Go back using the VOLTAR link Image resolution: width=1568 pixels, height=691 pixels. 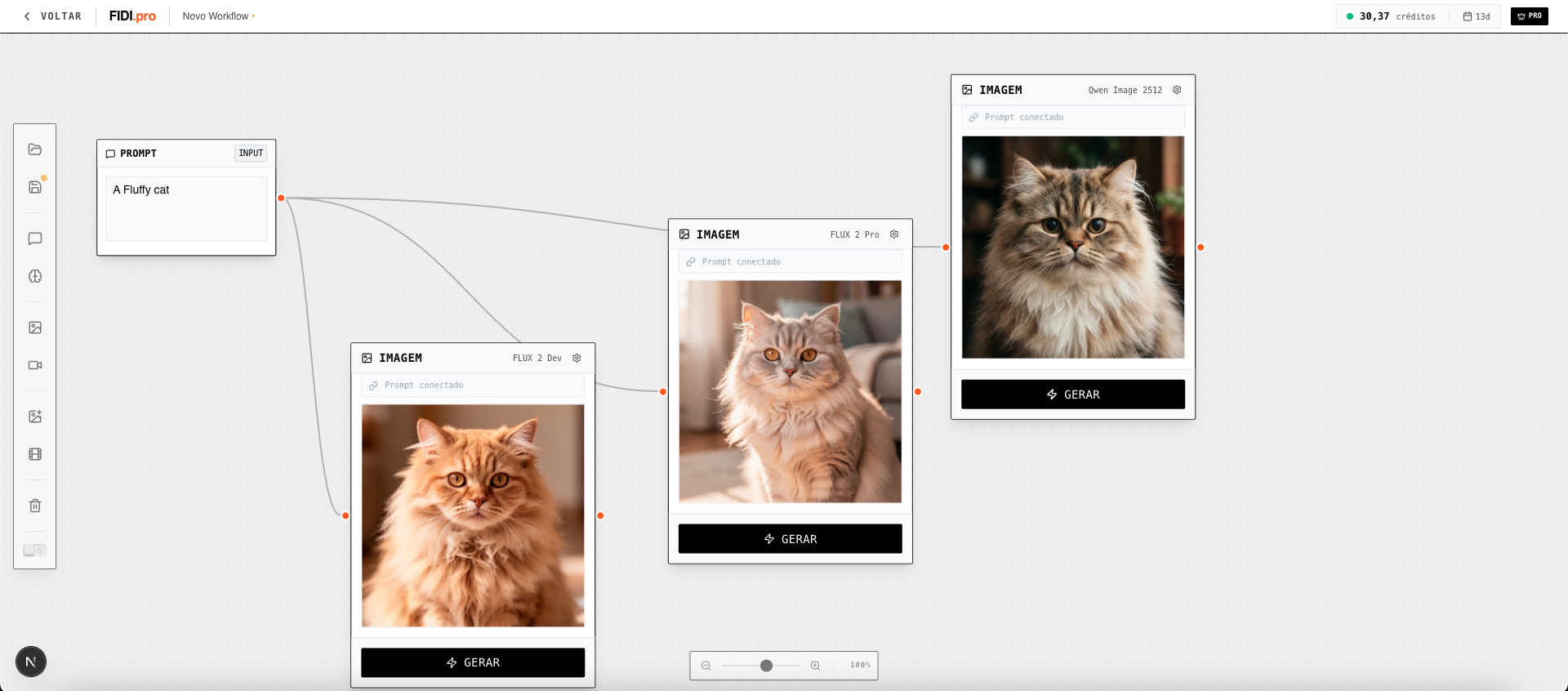53,16
